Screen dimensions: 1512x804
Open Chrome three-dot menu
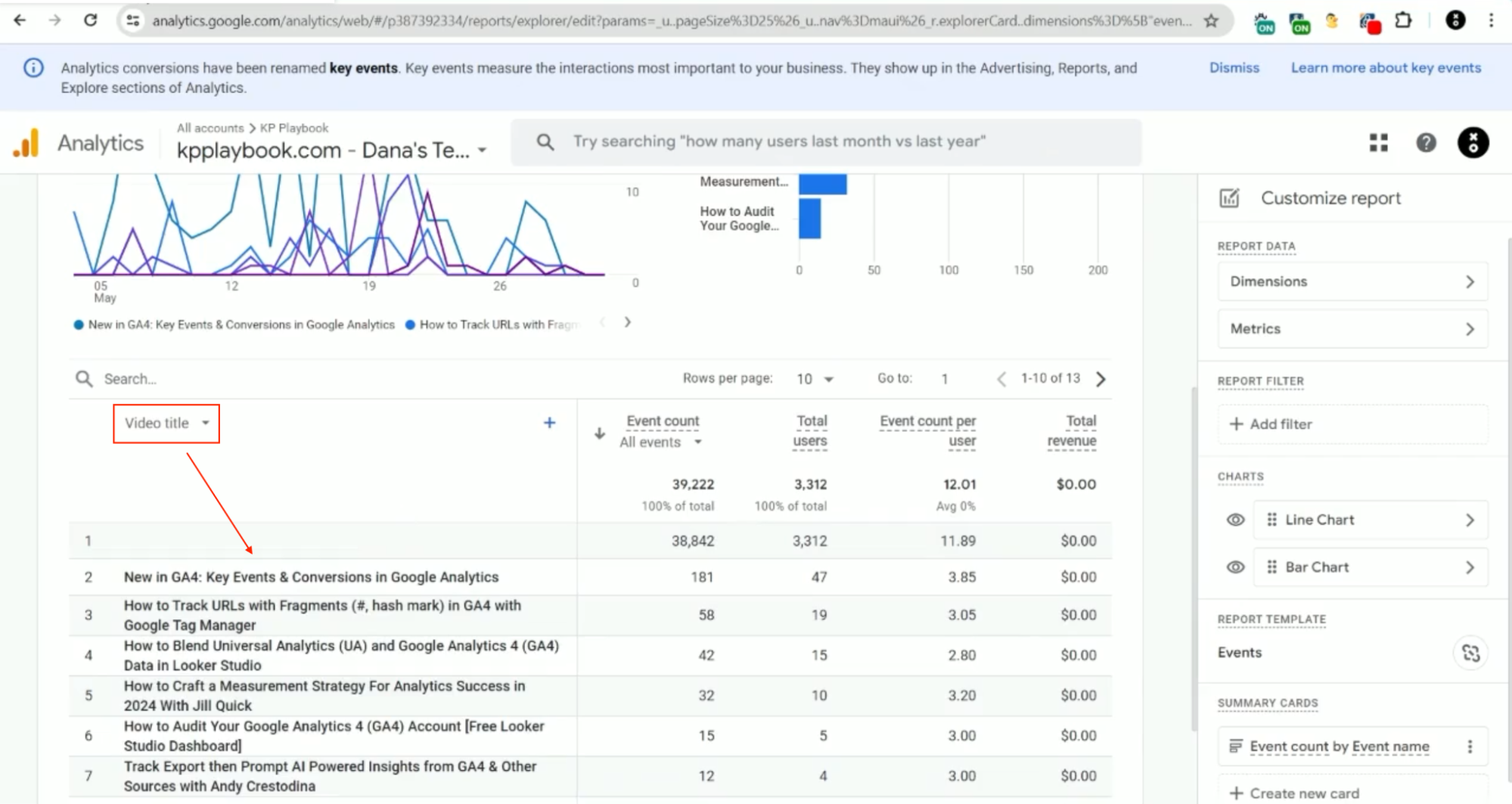coord(1491,20)
